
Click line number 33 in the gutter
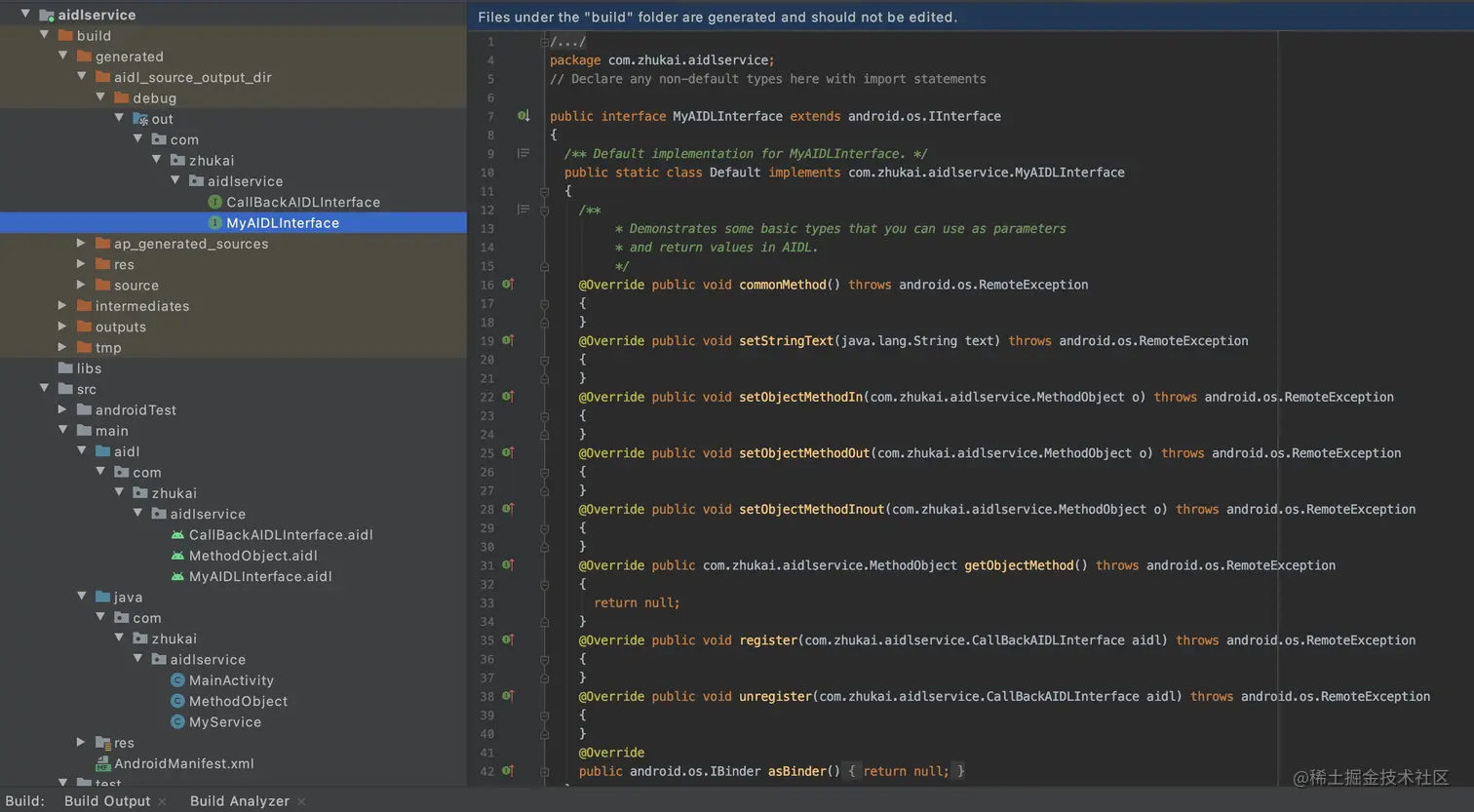coord(486,602)
